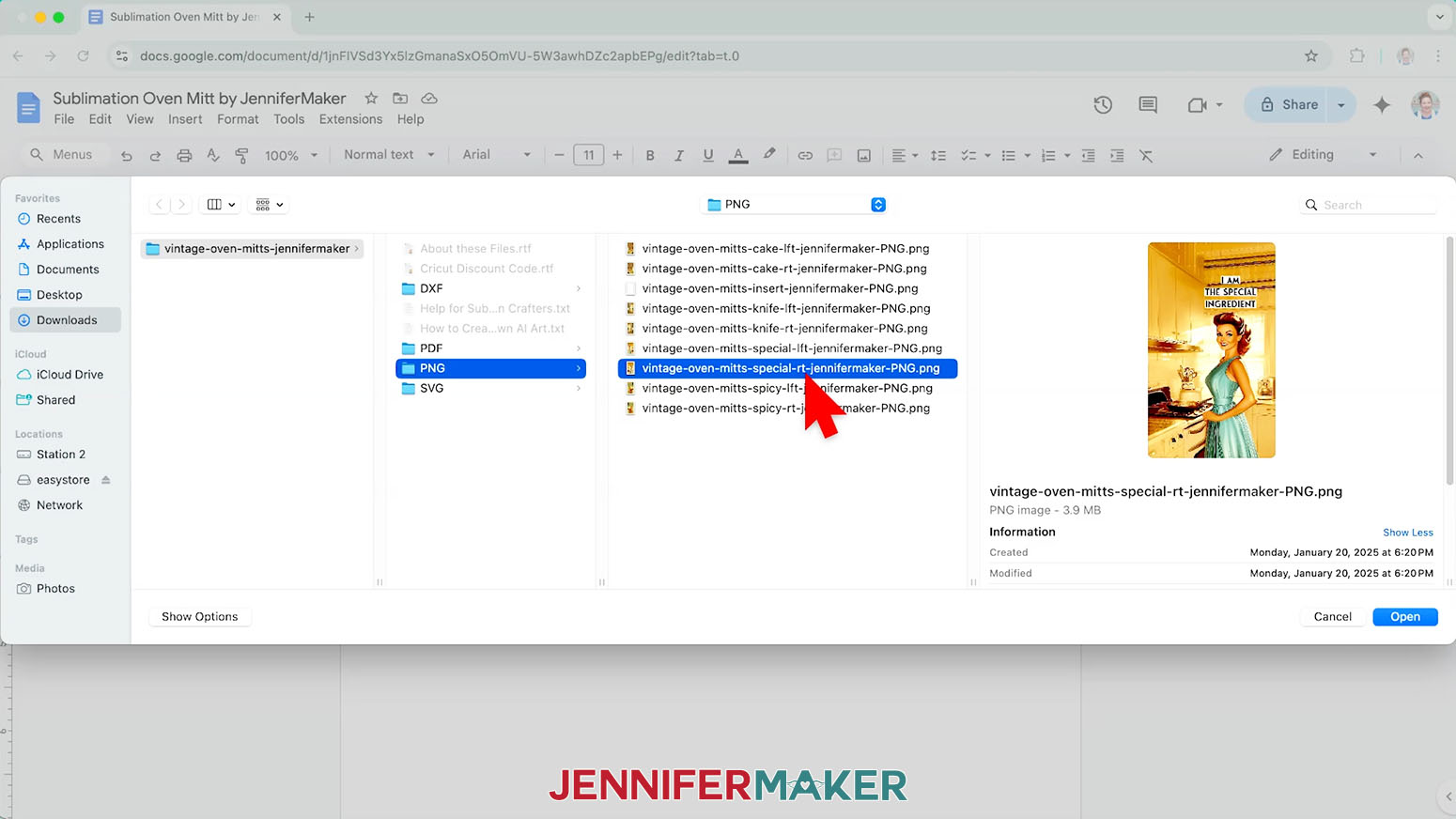Star the Sublimation Oven Mitt document
The image size is (1456, 819).
coord(371,98)
